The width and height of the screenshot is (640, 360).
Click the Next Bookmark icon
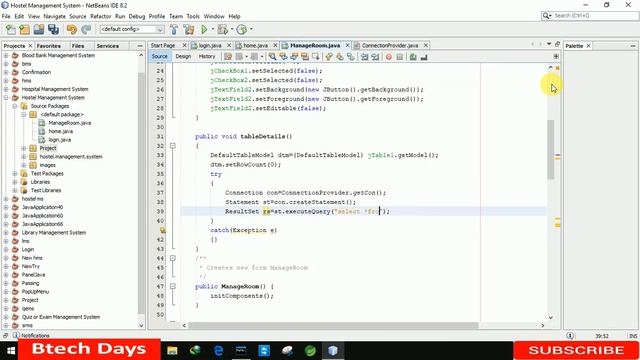(x=340, y=57)
